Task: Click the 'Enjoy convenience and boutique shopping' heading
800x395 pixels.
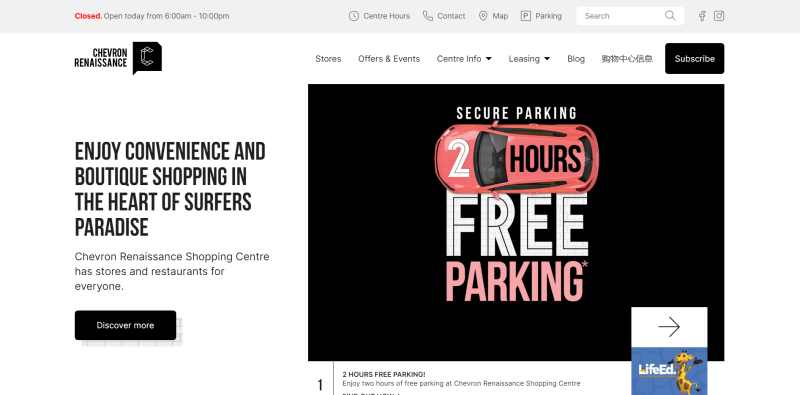Action: click(x=170, y=189)
